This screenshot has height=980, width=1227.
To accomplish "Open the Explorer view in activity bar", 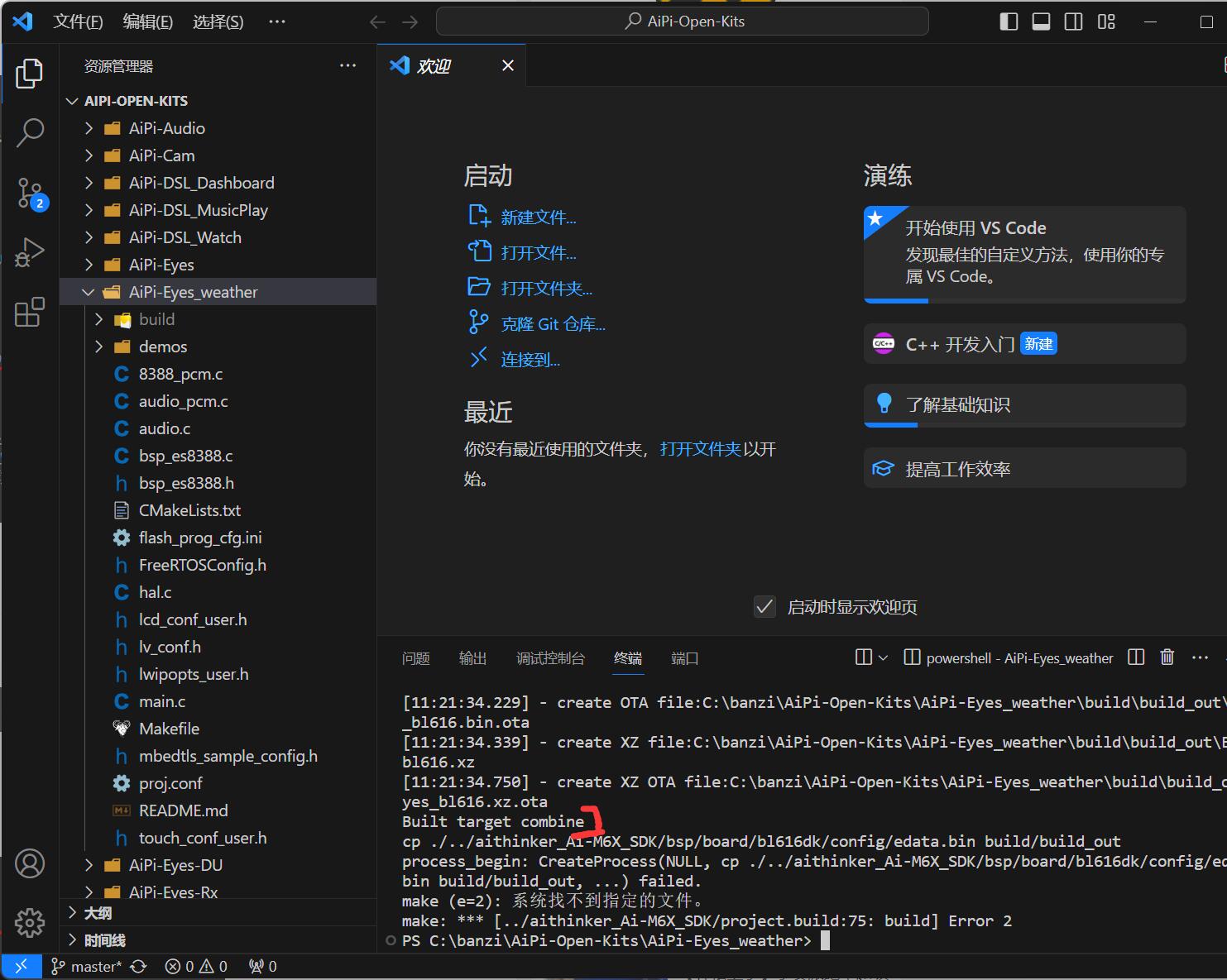I will tap(30, 74).
